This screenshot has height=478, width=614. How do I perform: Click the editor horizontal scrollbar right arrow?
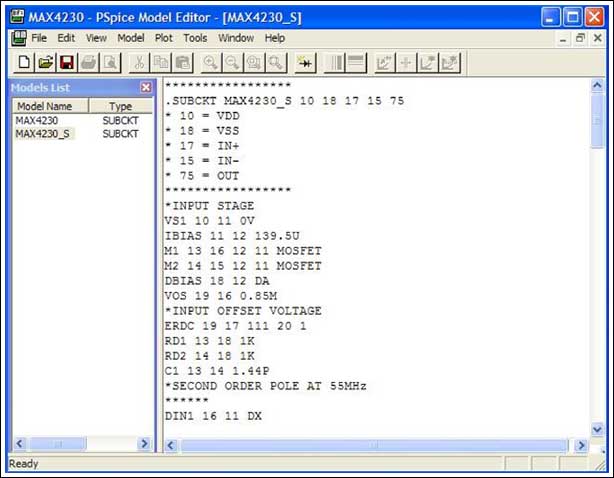582,445
